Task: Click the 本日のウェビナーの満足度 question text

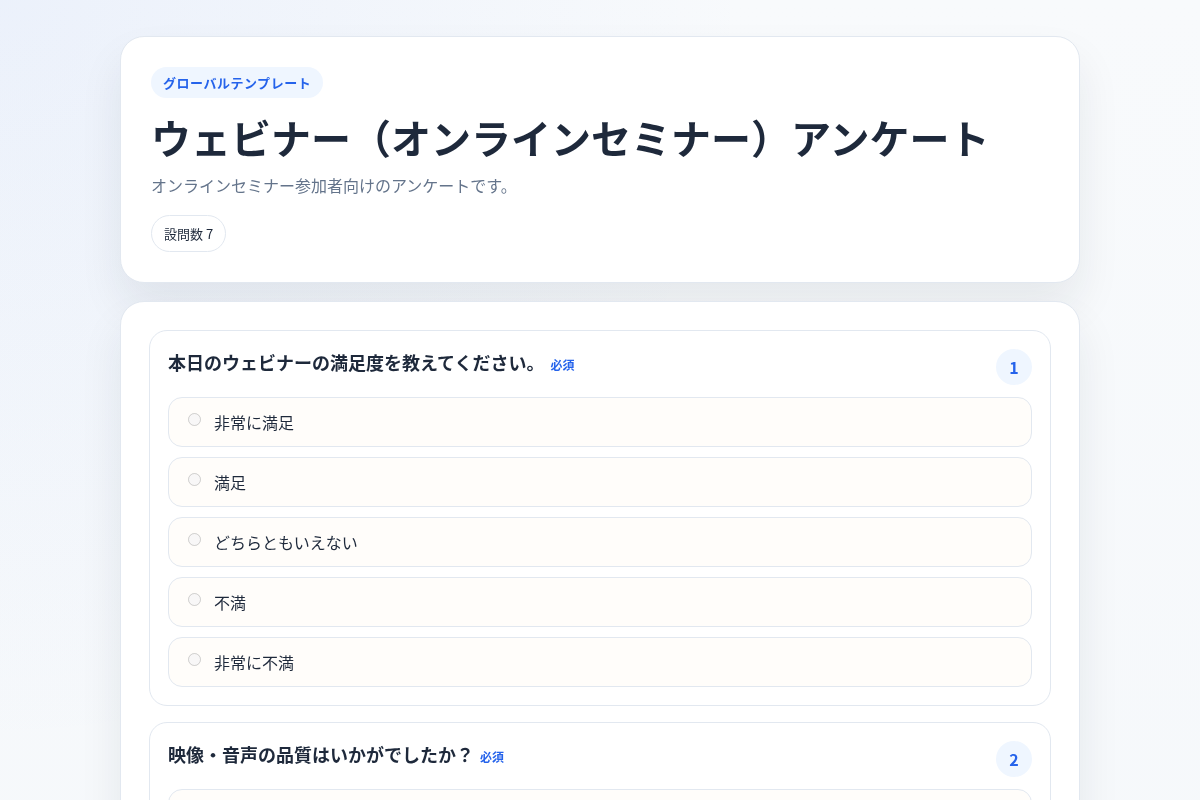Action: (x=354, y=363)
